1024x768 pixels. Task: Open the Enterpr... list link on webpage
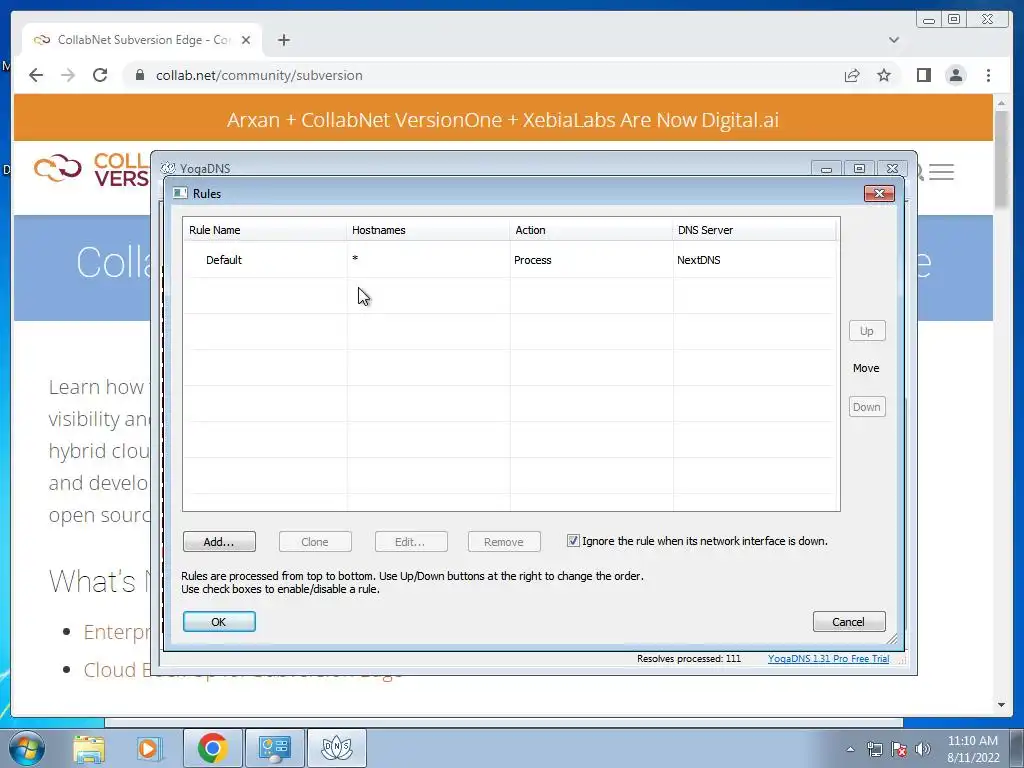pos(116,632)
